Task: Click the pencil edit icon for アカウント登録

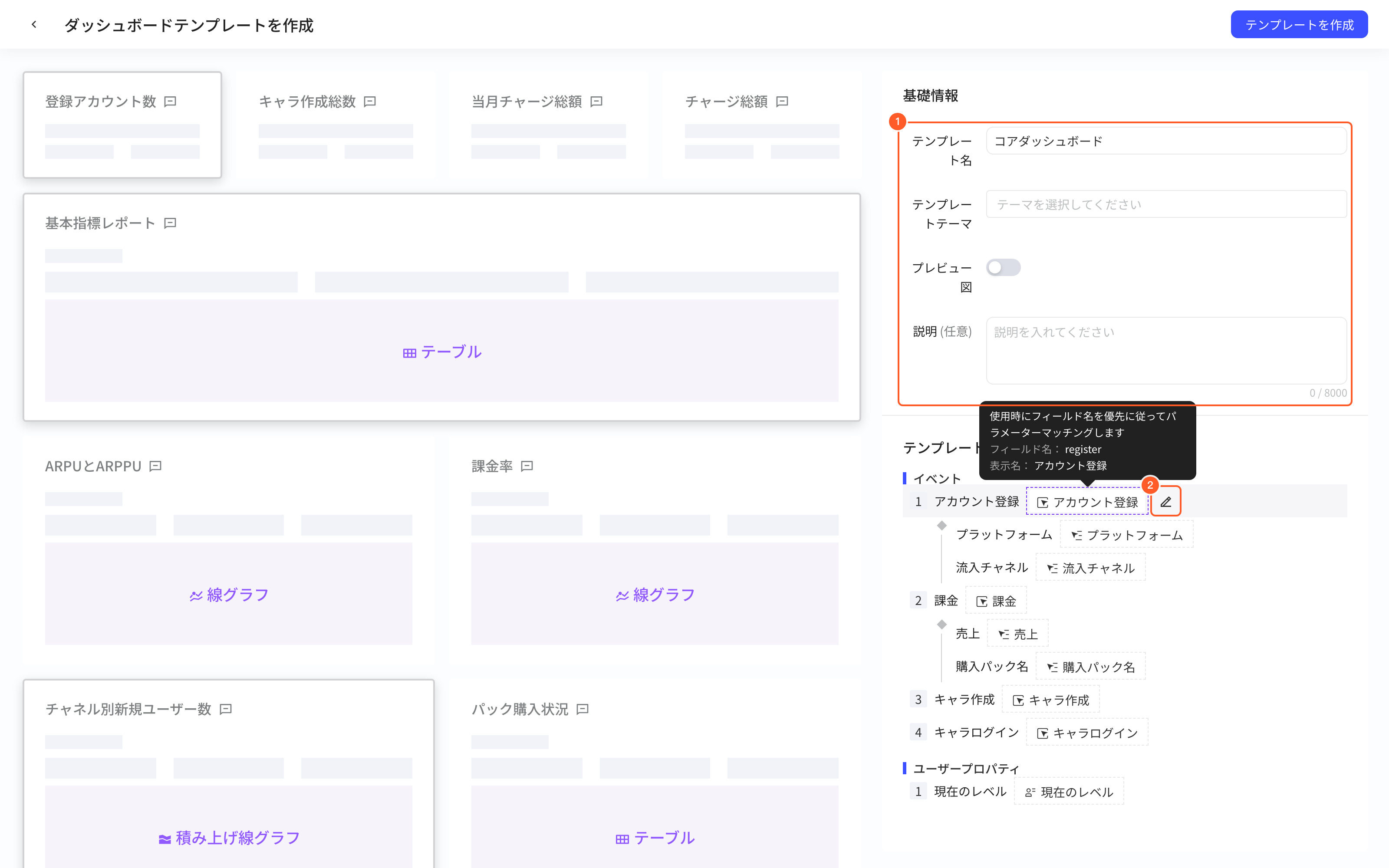Action: point(1165,501)
